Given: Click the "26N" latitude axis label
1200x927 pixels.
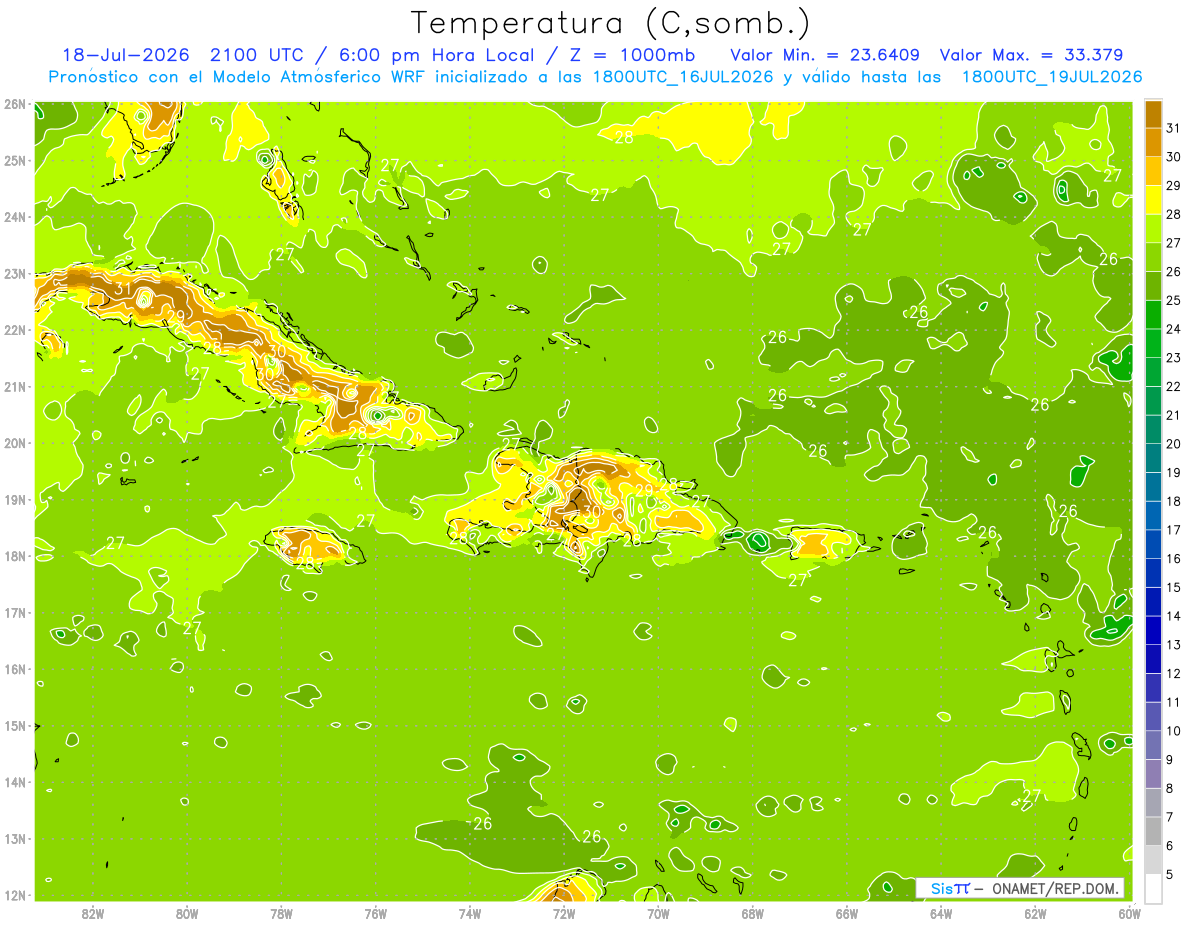Looking at the screenshot, I should tap(15, 104).
